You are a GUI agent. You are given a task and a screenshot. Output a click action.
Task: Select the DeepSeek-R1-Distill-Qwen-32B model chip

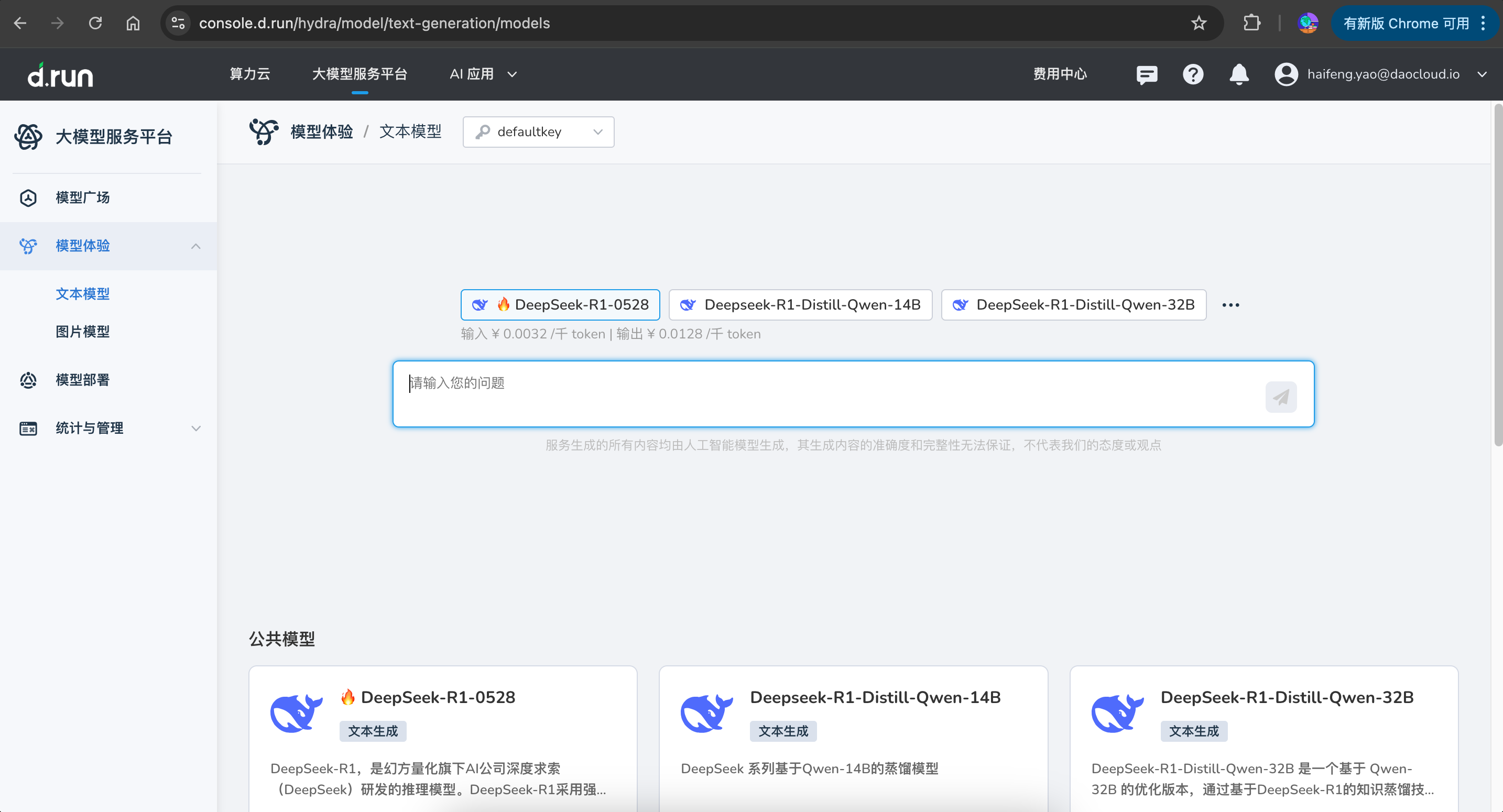(x=1074, y=304)
